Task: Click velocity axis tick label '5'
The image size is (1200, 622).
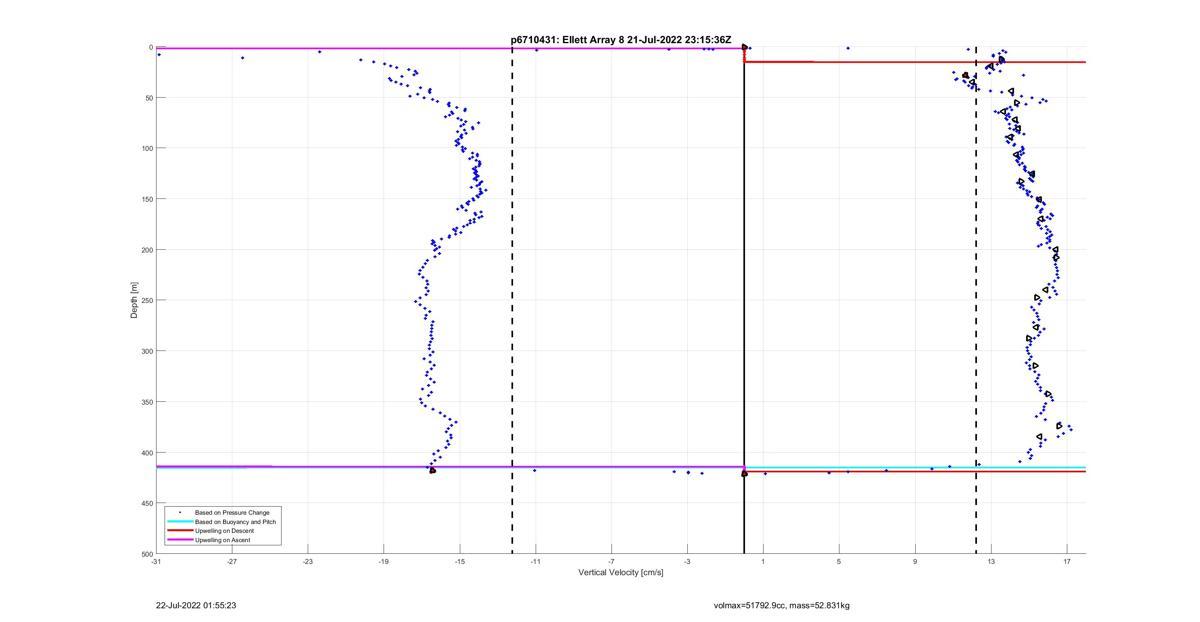Action: 839,562
